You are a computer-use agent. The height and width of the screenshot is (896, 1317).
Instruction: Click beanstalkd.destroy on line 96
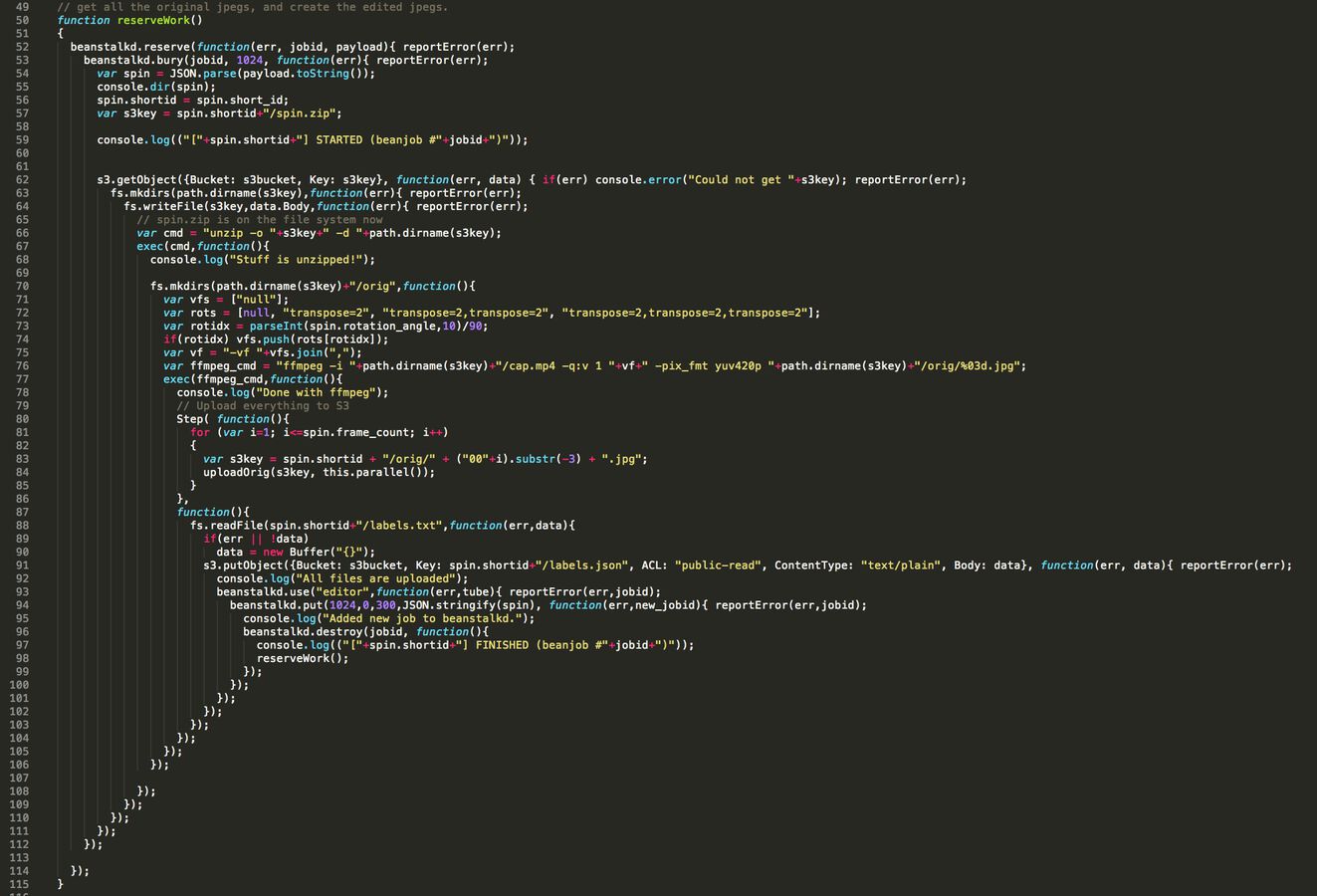point(307,631)
